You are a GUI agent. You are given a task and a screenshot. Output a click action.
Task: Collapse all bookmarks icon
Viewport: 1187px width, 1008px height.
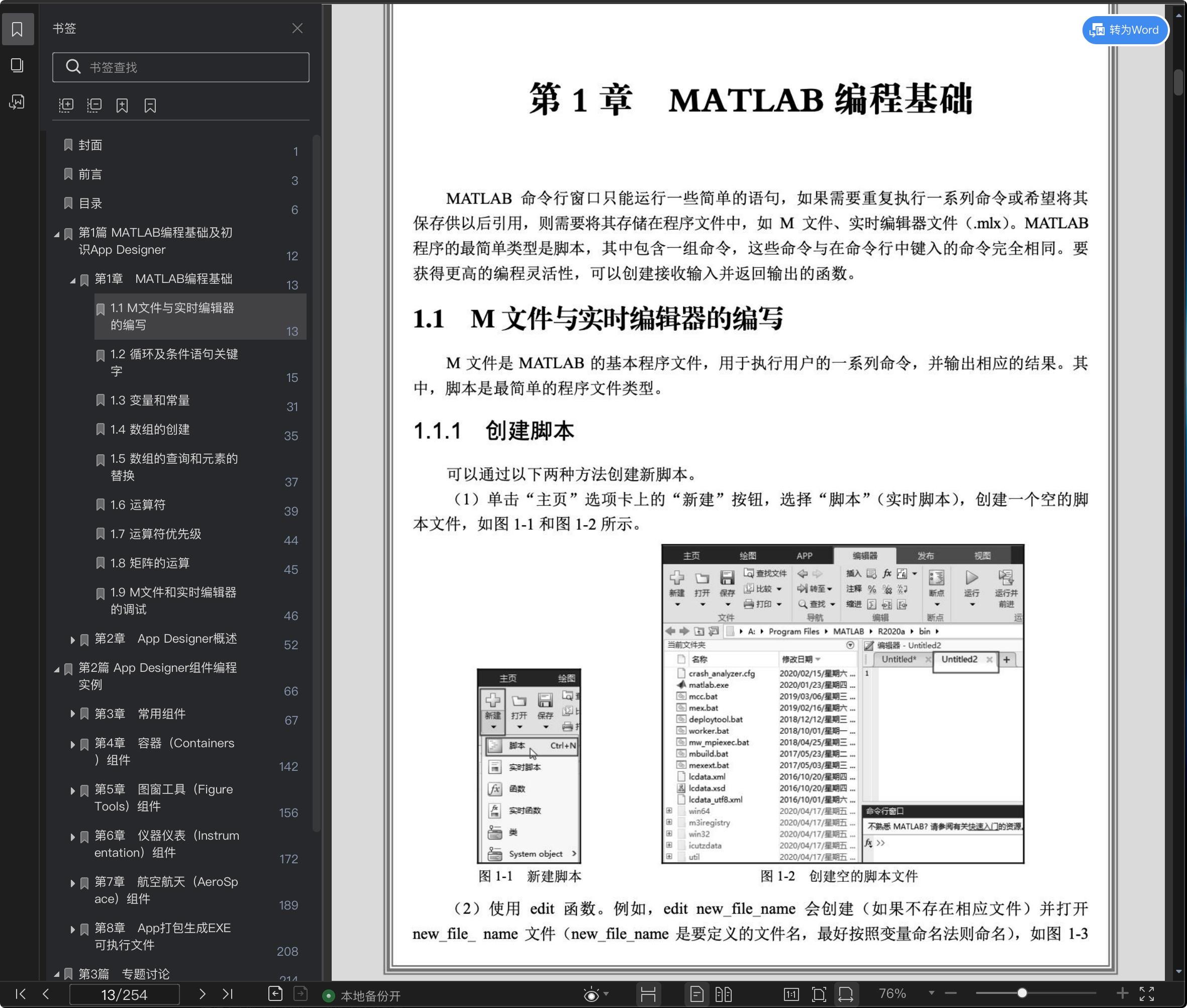[x=94, y=105]
